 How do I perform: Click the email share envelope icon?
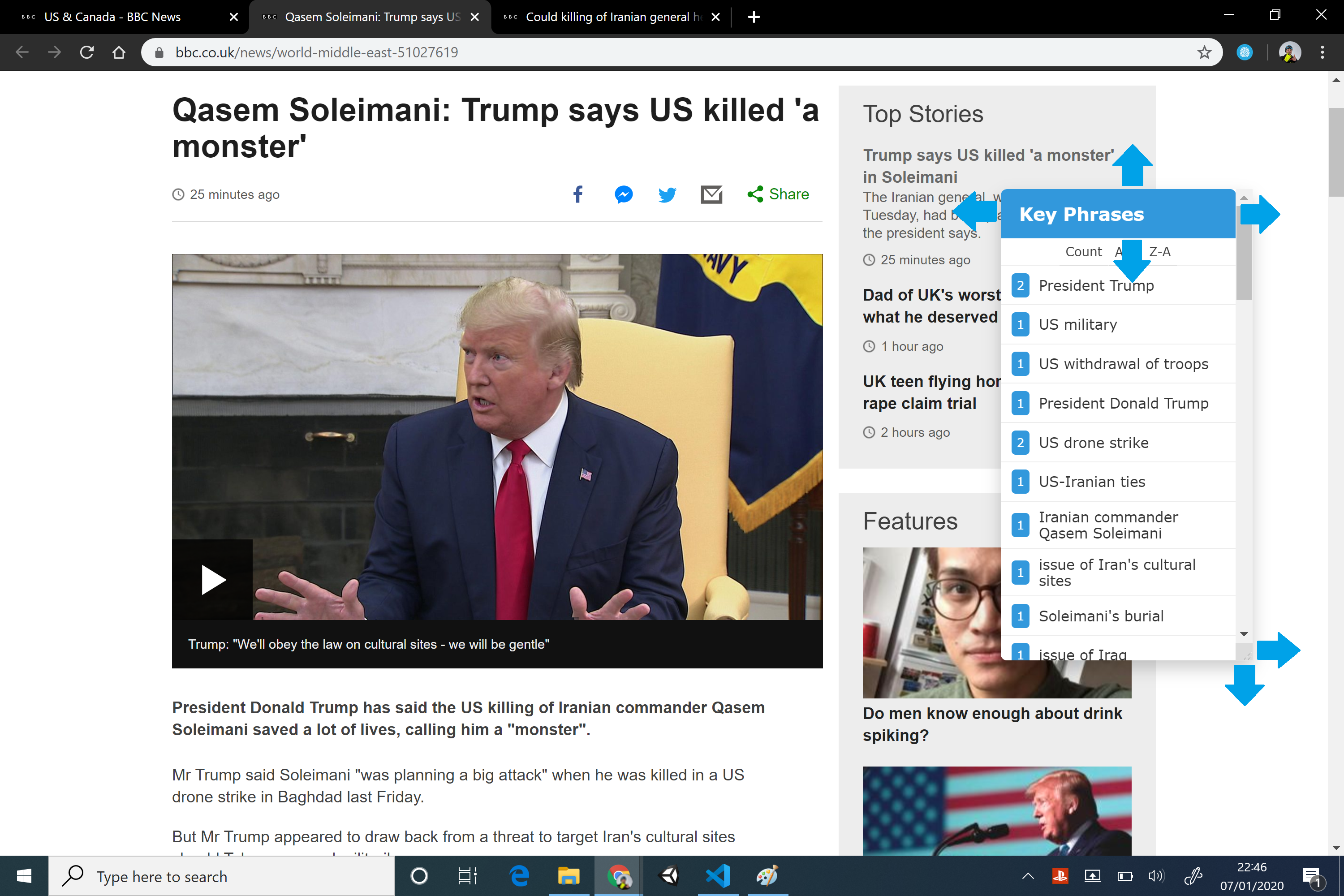pos(711,194)
